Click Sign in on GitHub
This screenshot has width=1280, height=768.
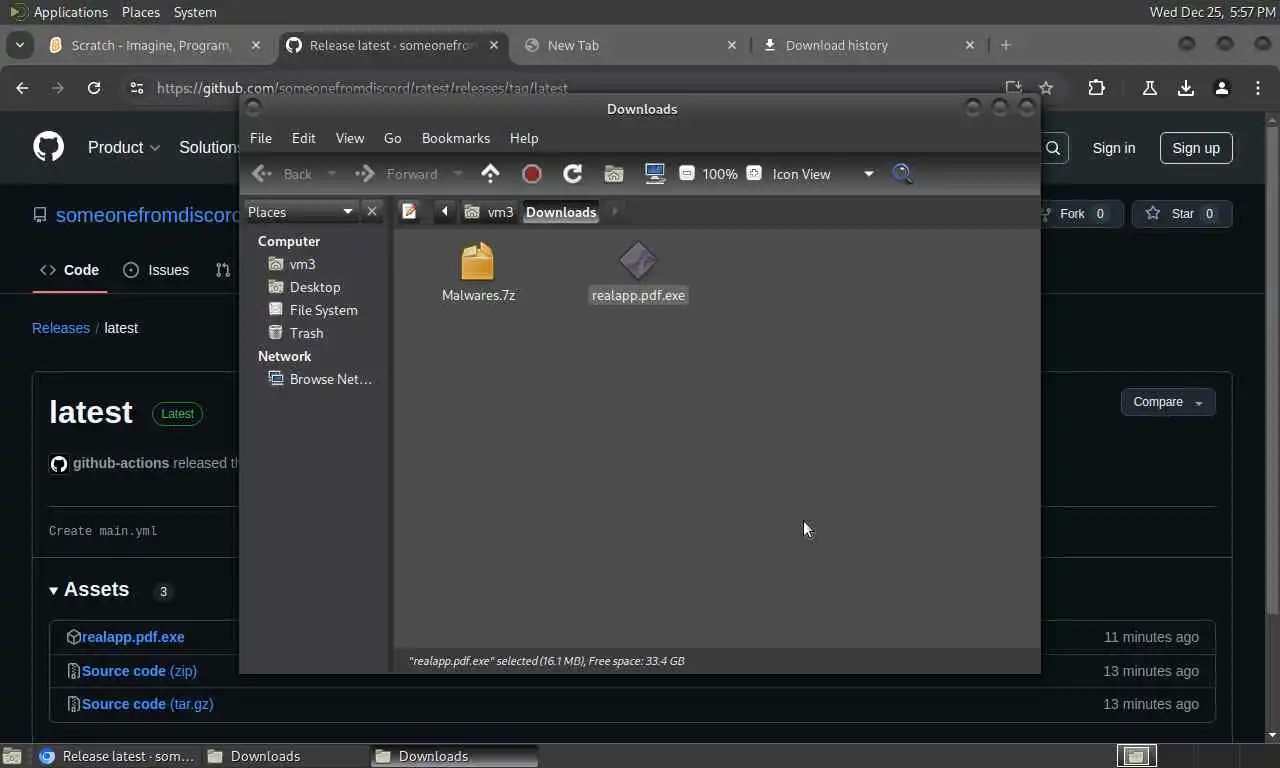click(1113, 148)
